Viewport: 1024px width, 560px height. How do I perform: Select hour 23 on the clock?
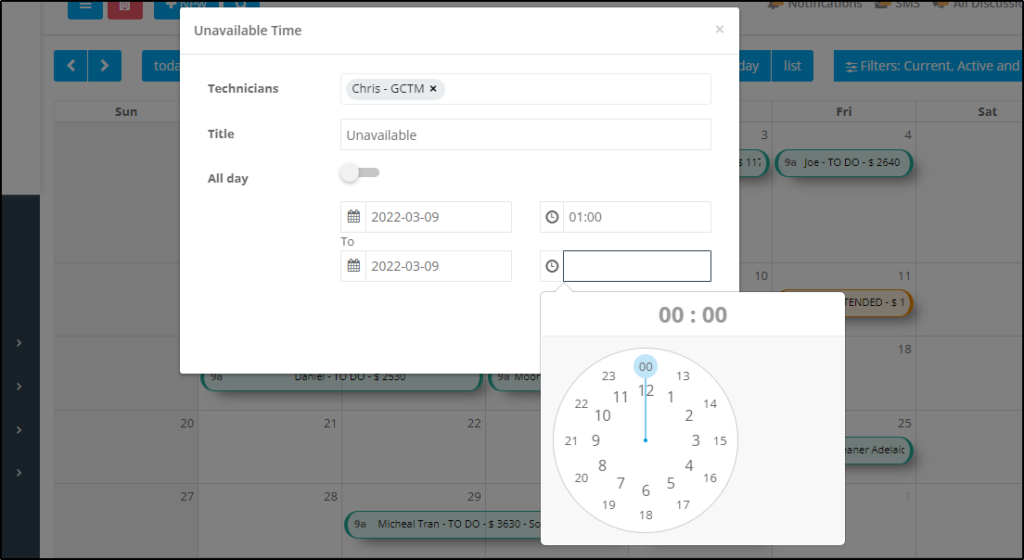click(x=609, y=376)
